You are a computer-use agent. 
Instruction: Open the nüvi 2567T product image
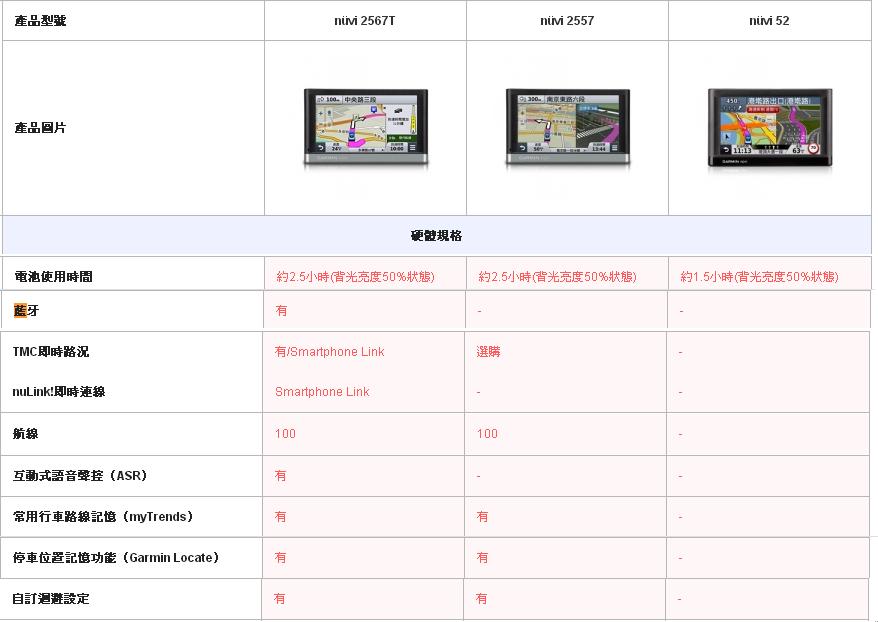coord(366,128)
